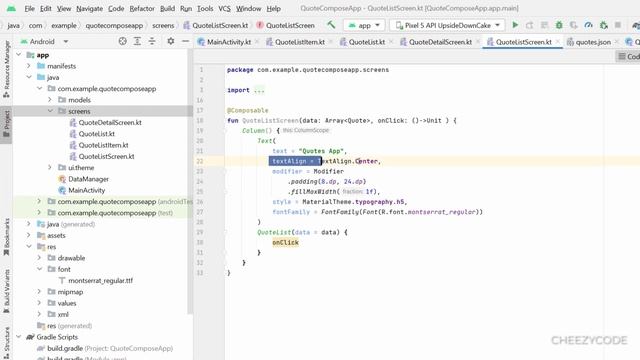
Task: Expand the manifests folder
Action: coord(29,66)
